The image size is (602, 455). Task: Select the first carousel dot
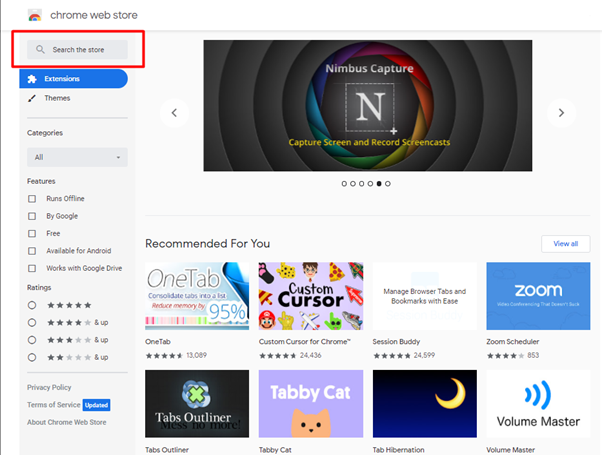tap(344, 184)
